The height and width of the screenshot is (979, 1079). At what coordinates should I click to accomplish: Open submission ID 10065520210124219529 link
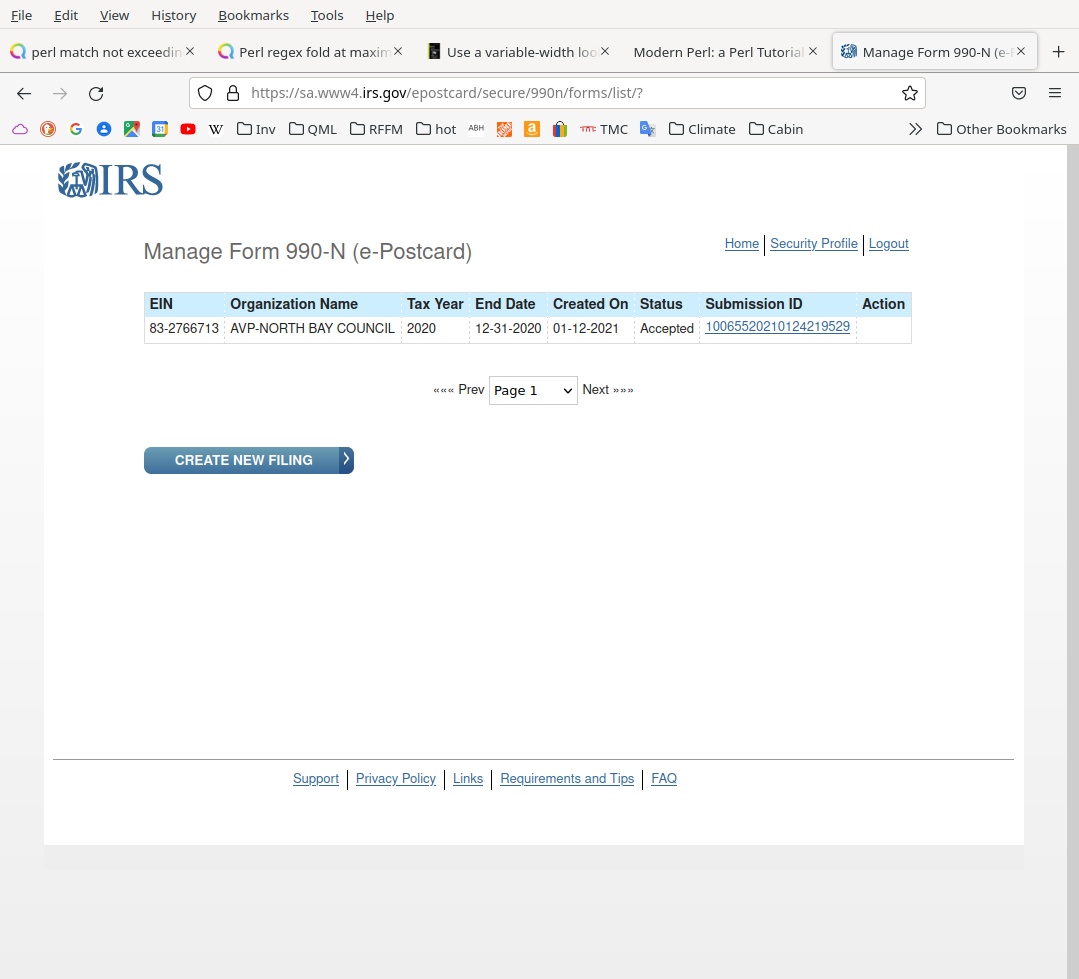[x=777, y=327]
